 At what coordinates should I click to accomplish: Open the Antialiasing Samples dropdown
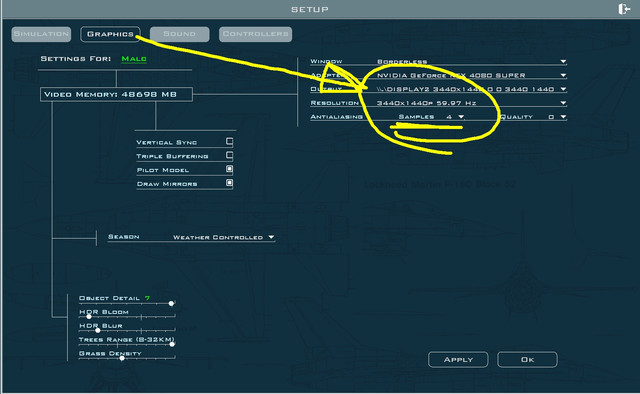coord(461,117)
